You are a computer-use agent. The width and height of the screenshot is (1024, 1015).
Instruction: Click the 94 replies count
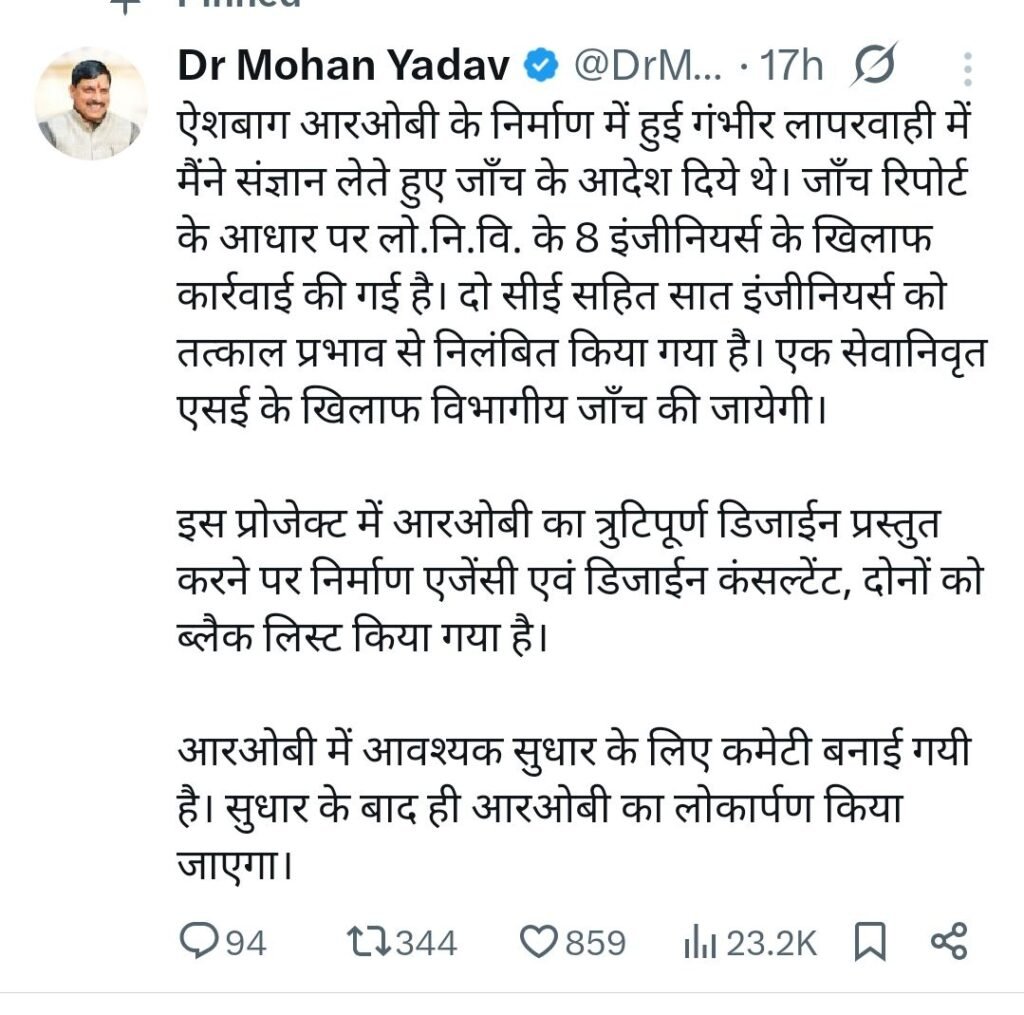click(245, 942)
